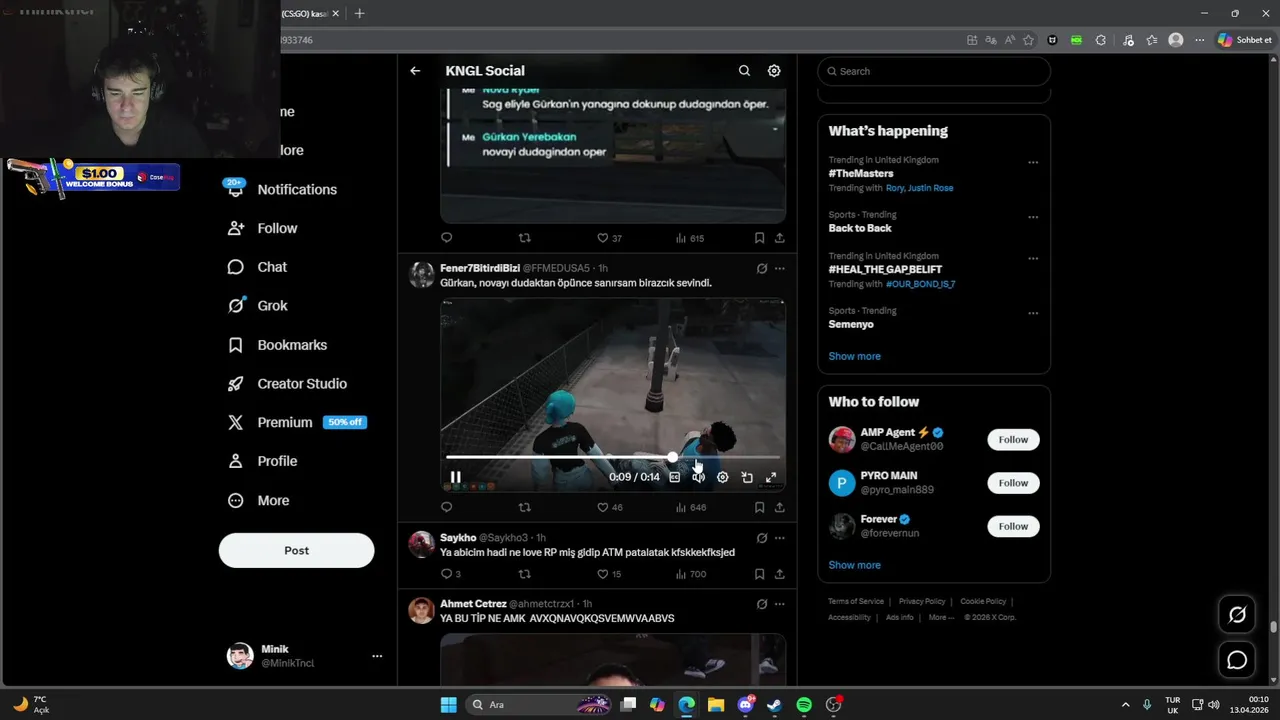Share Fener7BitirdiBizi's post
1280x720 pixels.
(779, 507)
